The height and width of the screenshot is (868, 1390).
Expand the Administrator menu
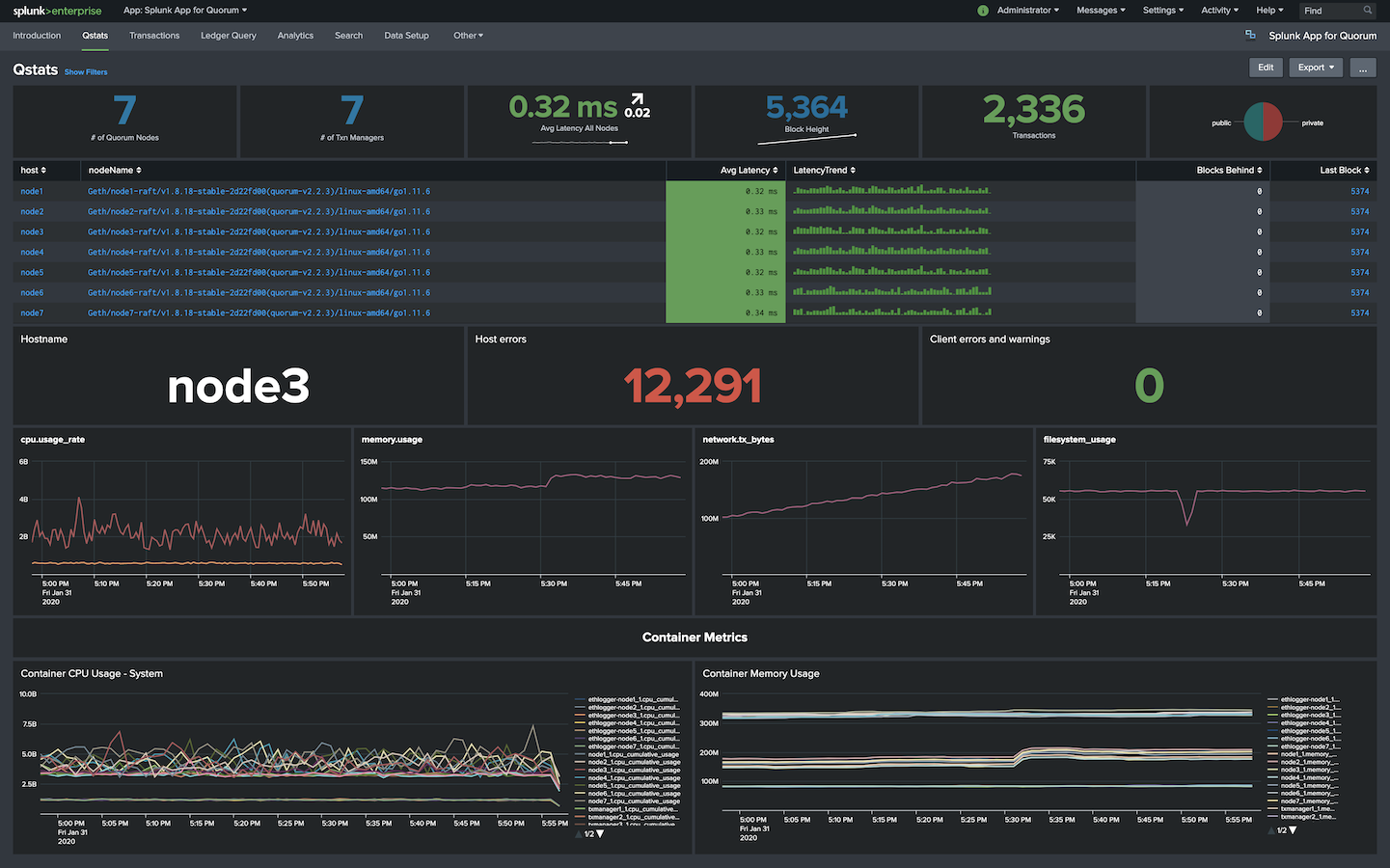[1027, 11]
